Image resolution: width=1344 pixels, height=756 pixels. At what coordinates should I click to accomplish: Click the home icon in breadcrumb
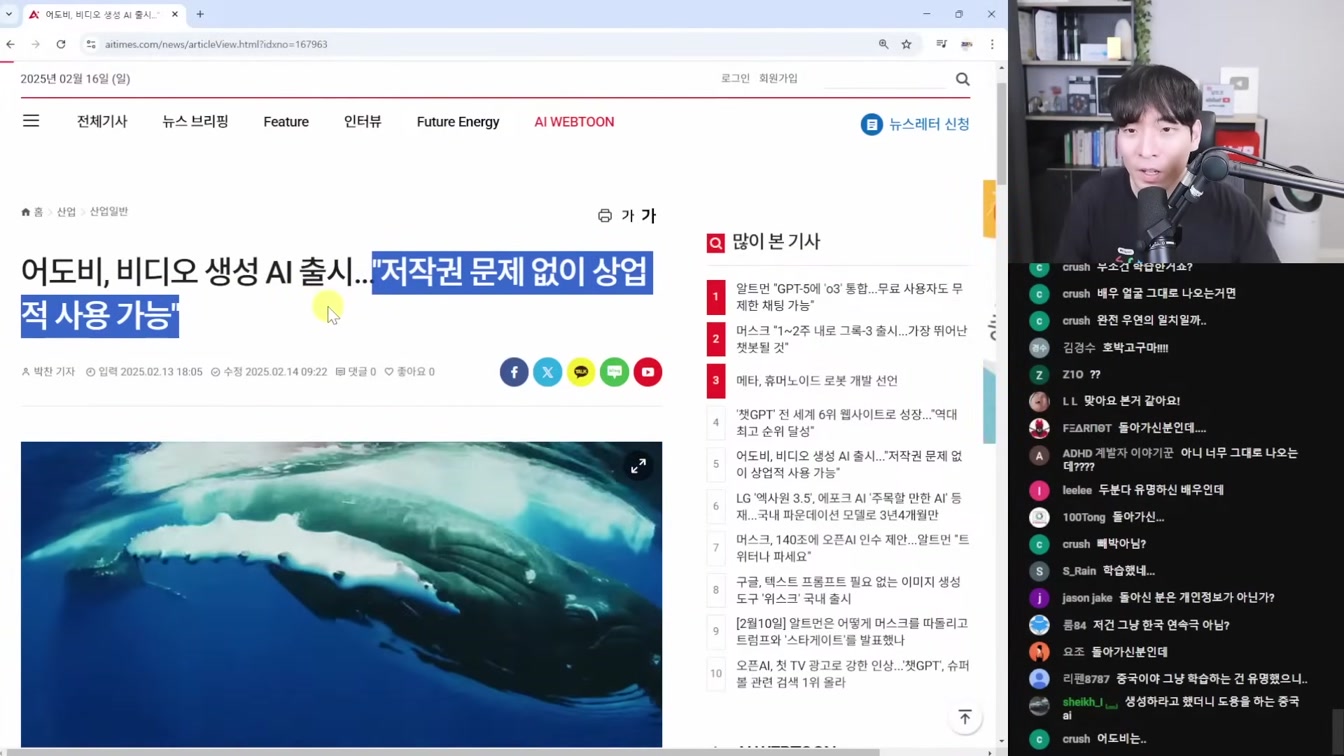point(26,212)
